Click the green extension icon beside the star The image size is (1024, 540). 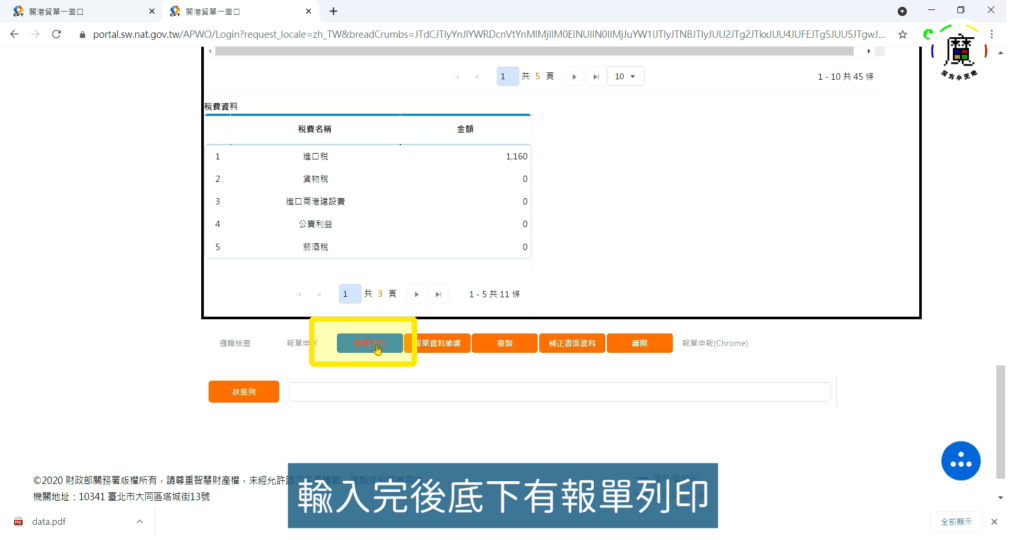927,34
